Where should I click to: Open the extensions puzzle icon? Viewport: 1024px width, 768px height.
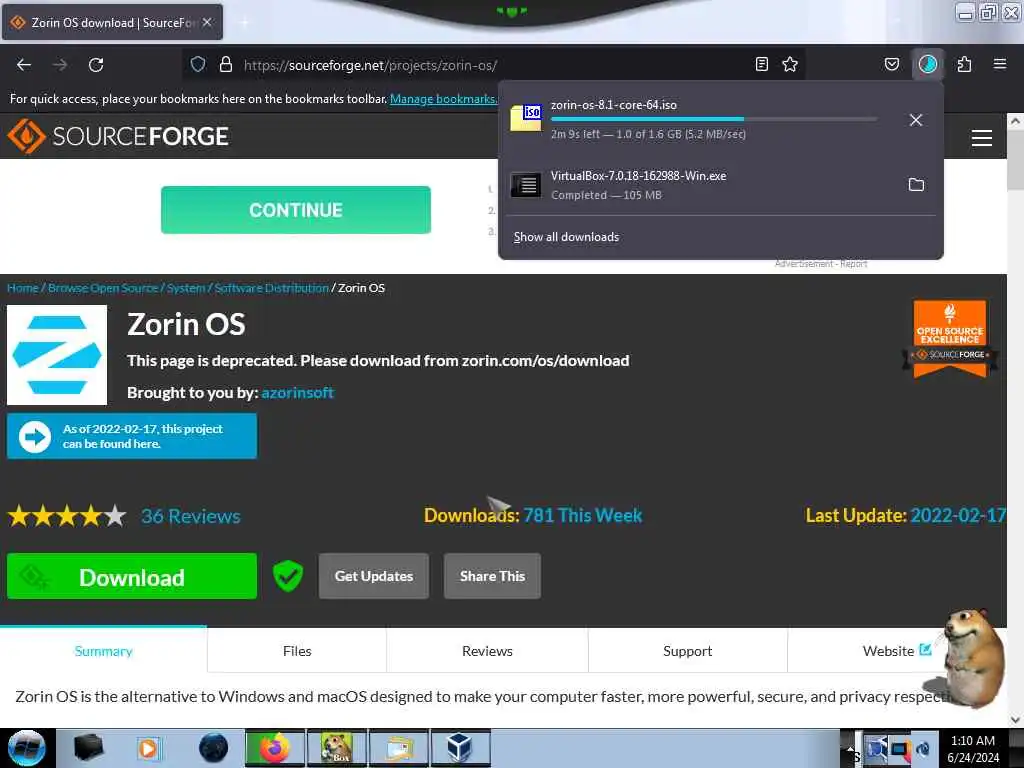click(964, 64)
